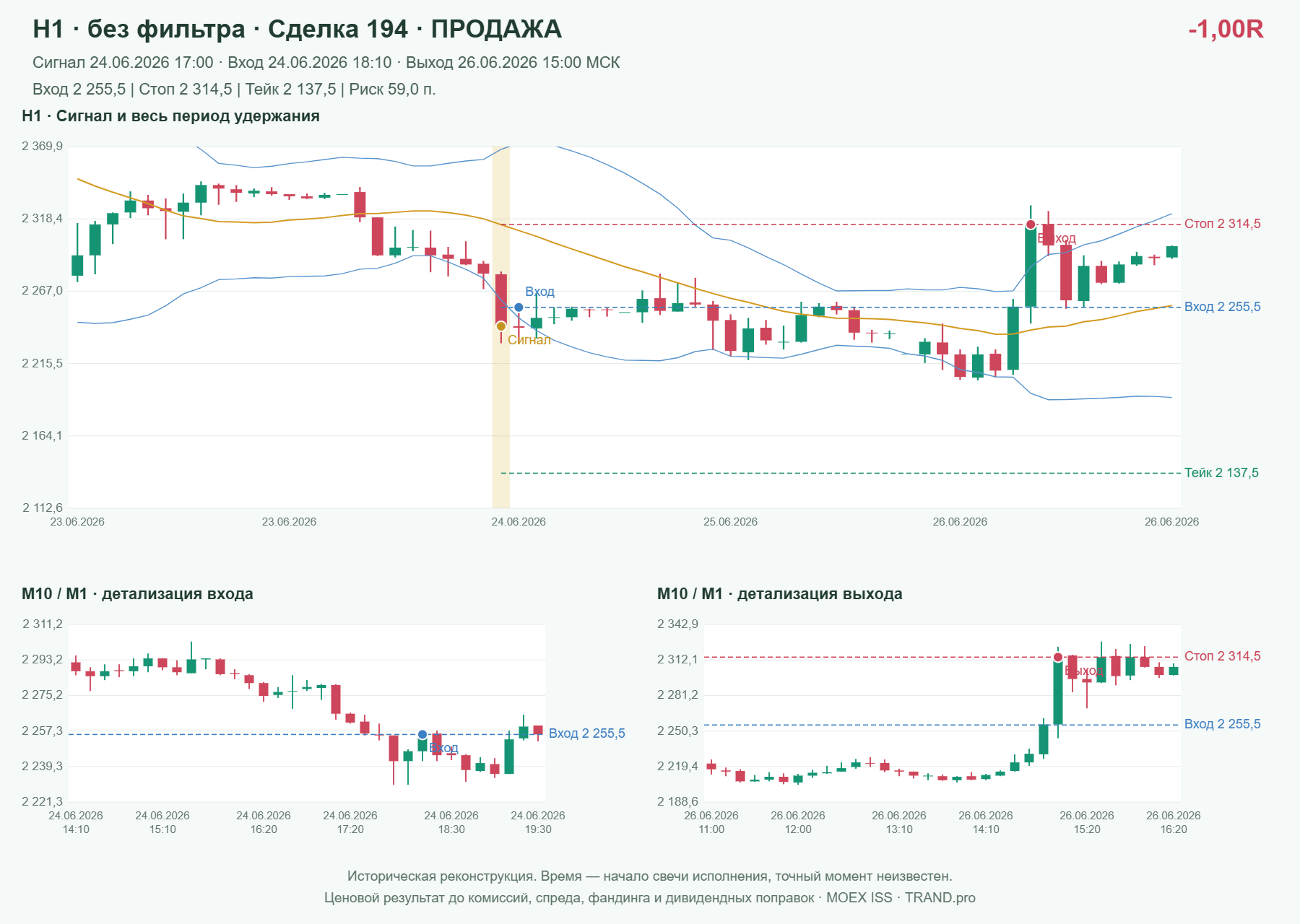Click the blue entry dot in entry detail chart
1300x924 pixels.
[x=422, y=735]
